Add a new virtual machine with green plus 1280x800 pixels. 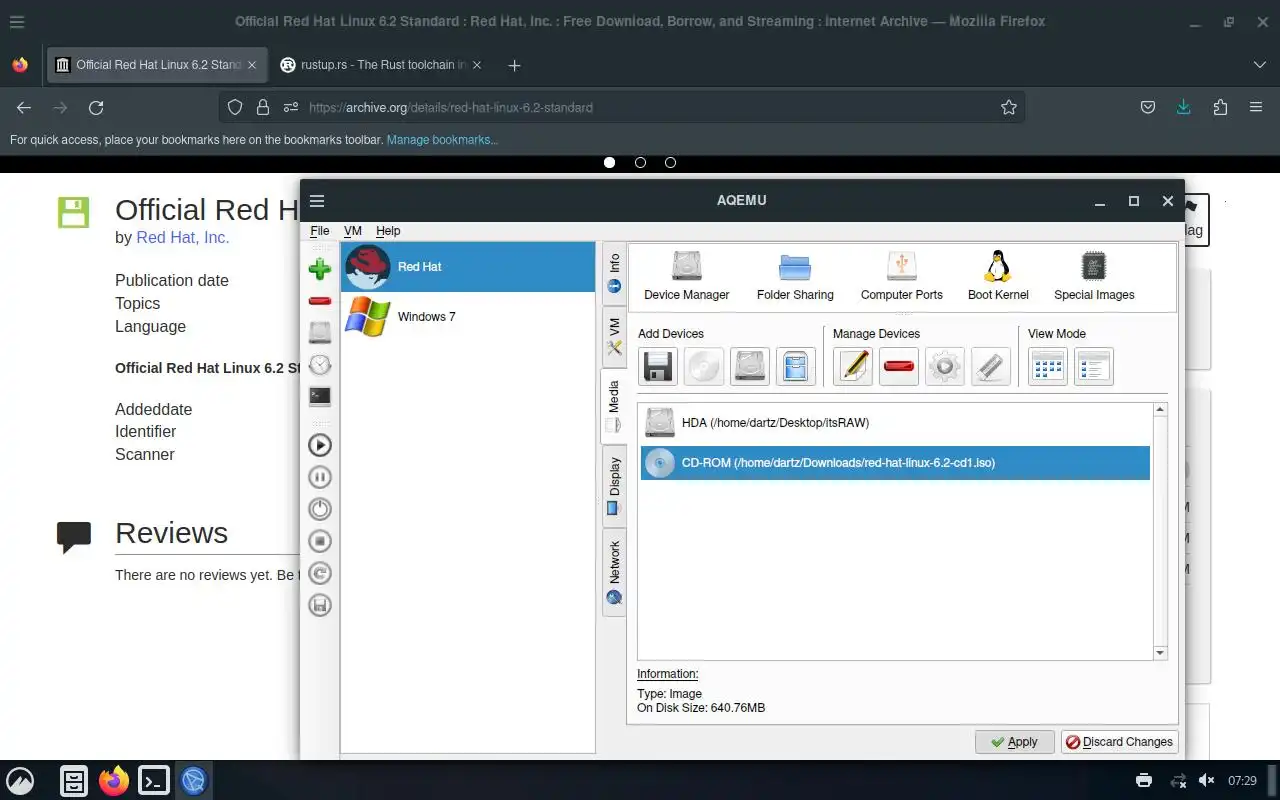[320, 268]
